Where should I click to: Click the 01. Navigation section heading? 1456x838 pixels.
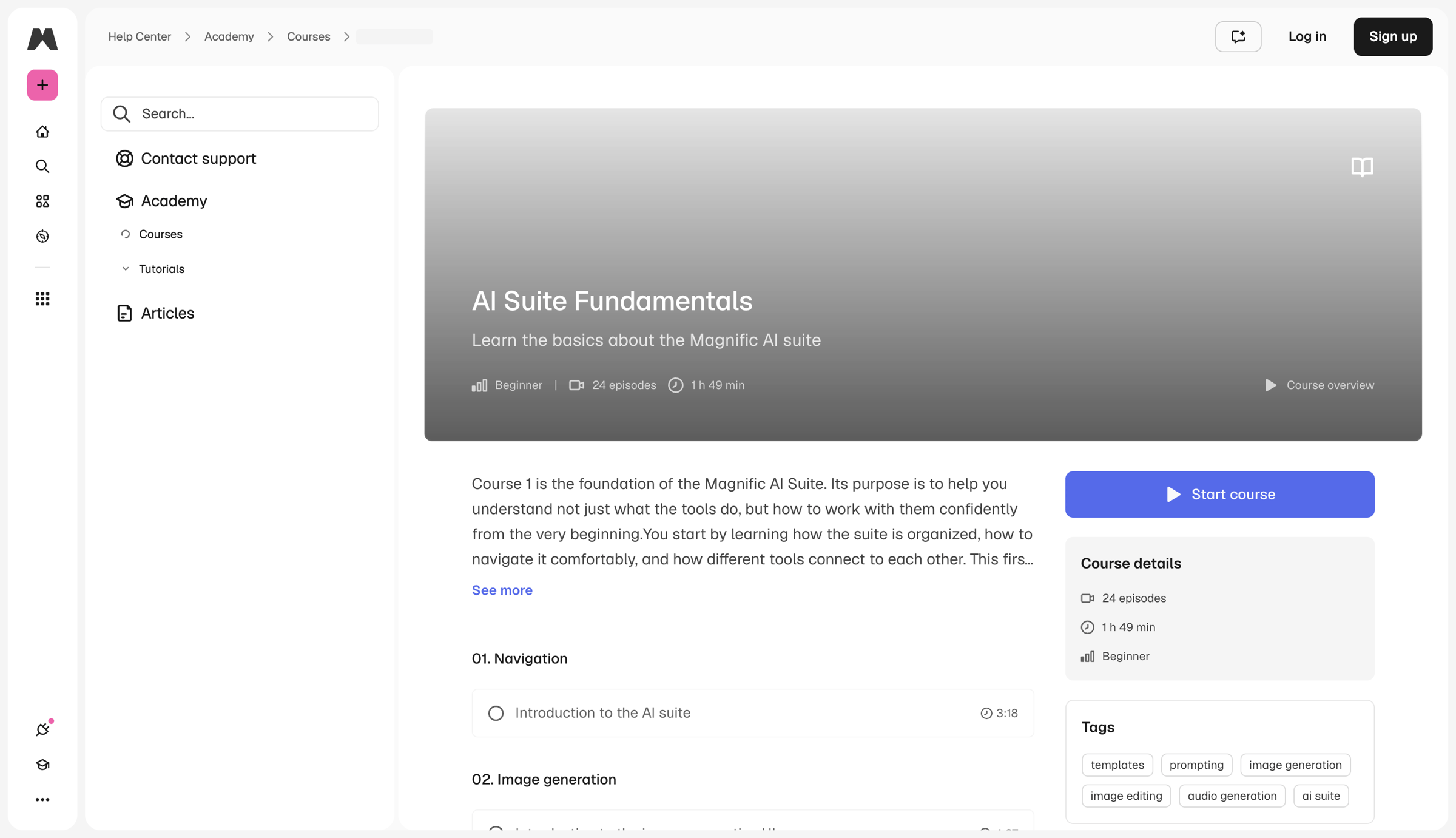520,658
